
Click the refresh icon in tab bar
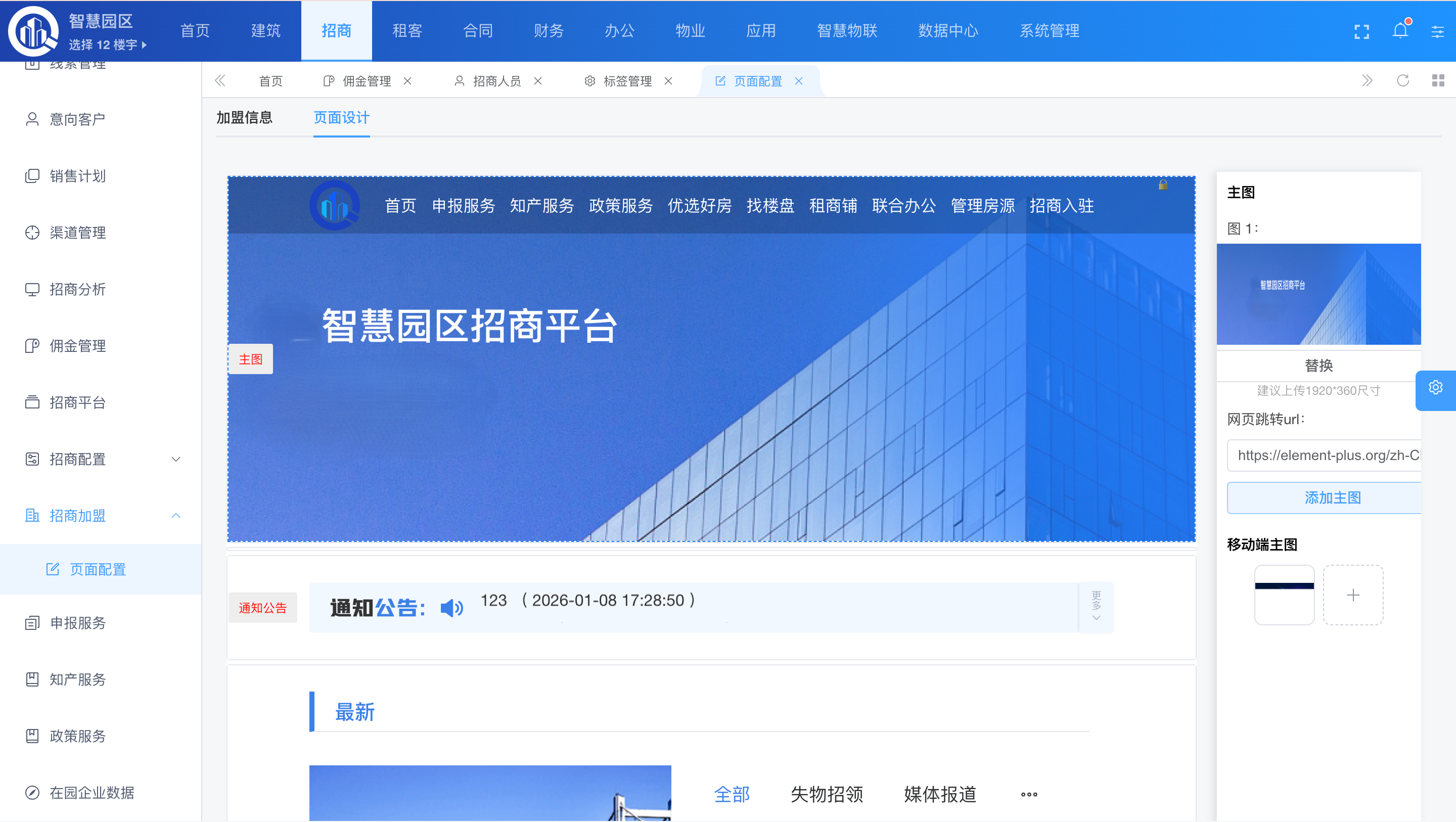[x=1403, y=81]
